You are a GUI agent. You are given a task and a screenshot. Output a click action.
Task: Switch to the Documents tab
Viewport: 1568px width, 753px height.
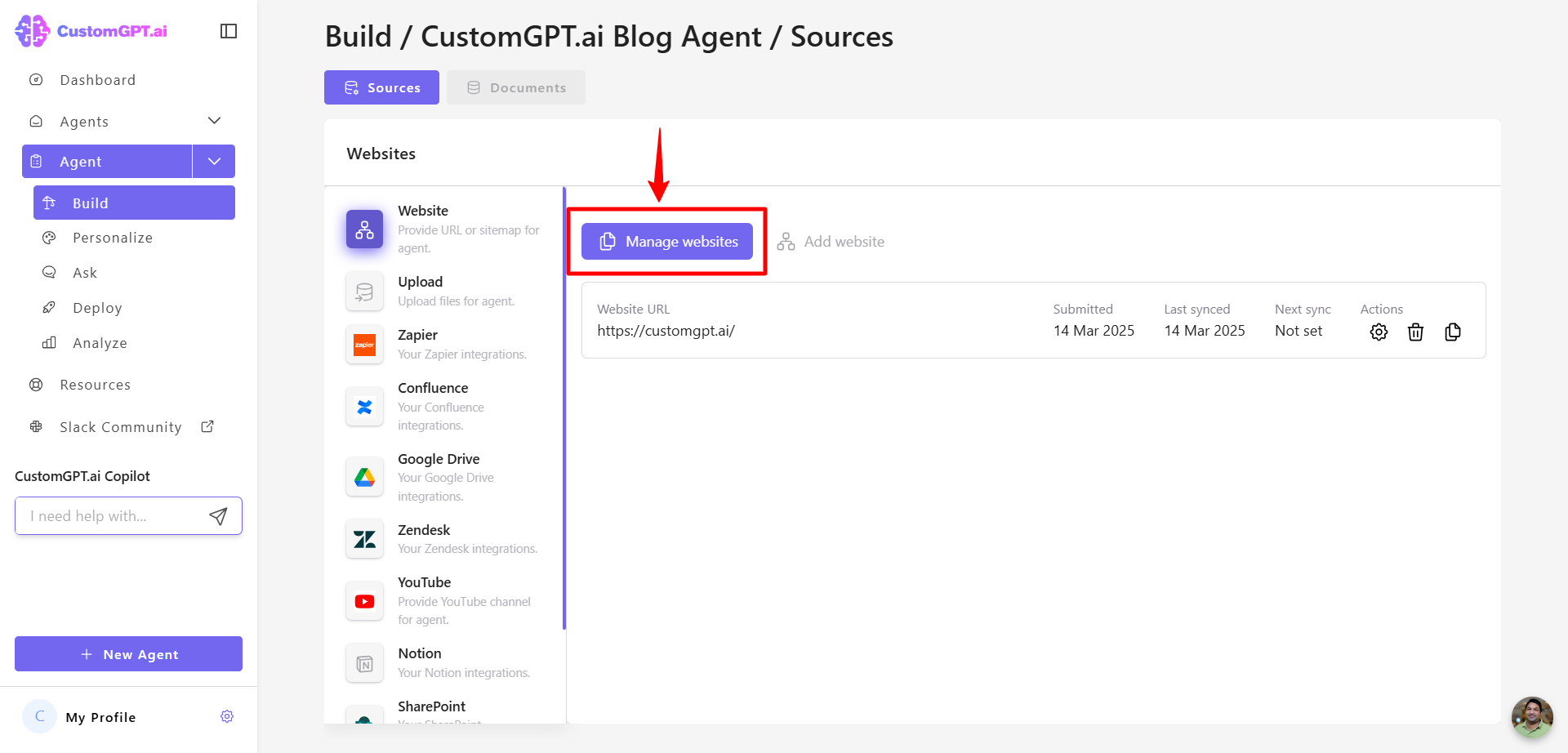coord(516,87)
